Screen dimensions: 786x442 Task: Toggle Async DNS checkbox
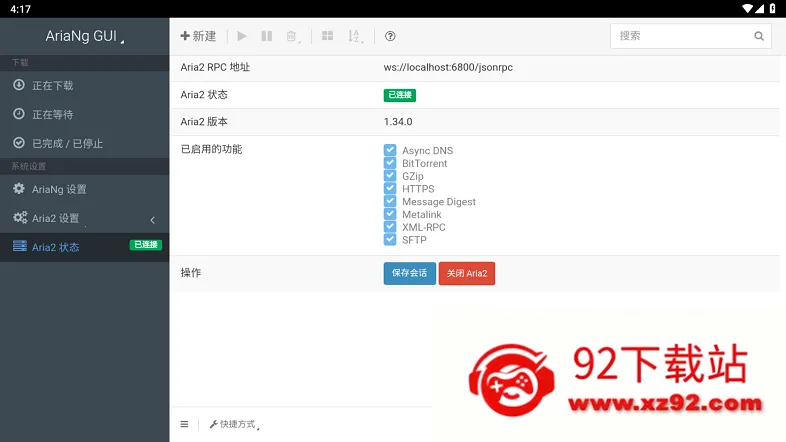pyautogui.click(x=390, y=150)
